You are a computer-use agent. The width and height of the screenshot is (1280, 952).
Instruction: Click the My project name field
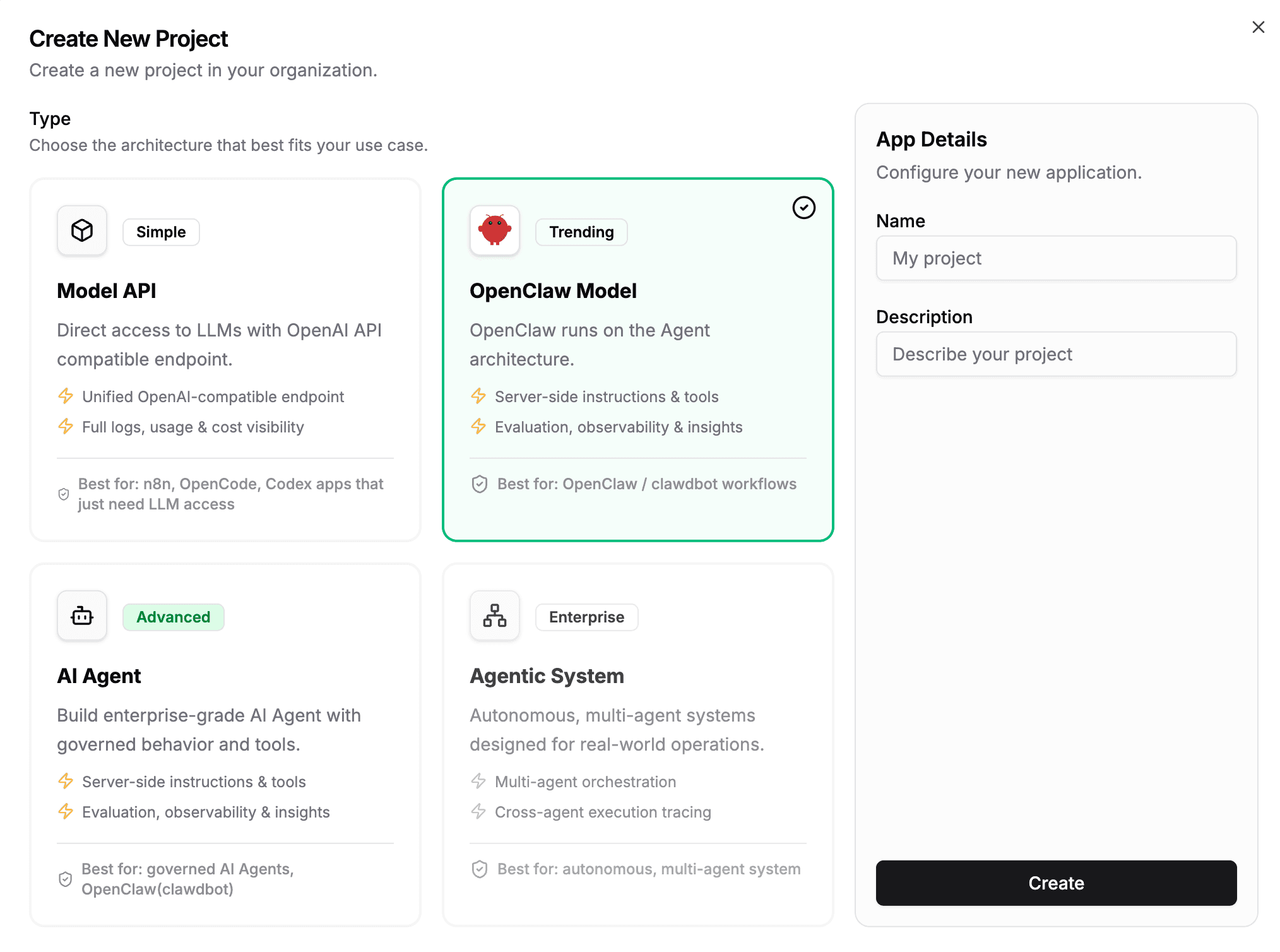click(x=1056, y=258)
